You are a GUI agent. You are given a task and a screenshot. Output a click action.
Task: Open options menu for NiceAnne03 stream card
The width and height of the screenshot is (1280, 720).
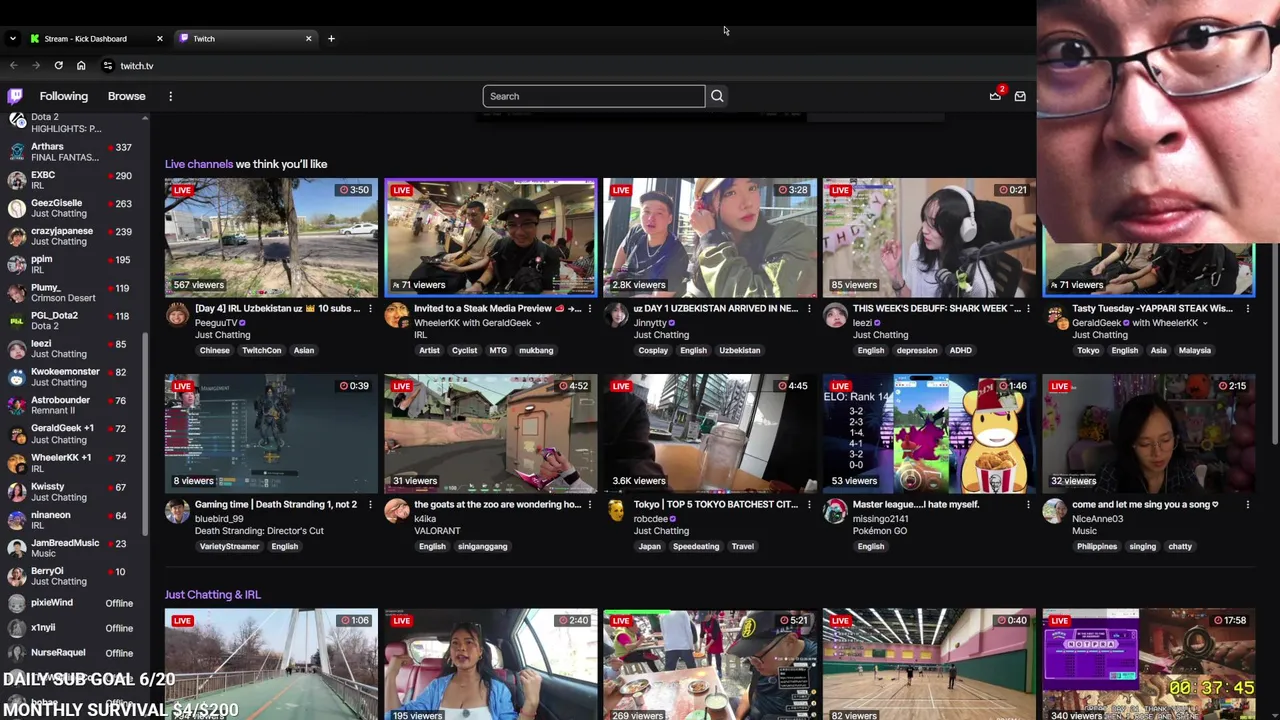(1247, 505)
